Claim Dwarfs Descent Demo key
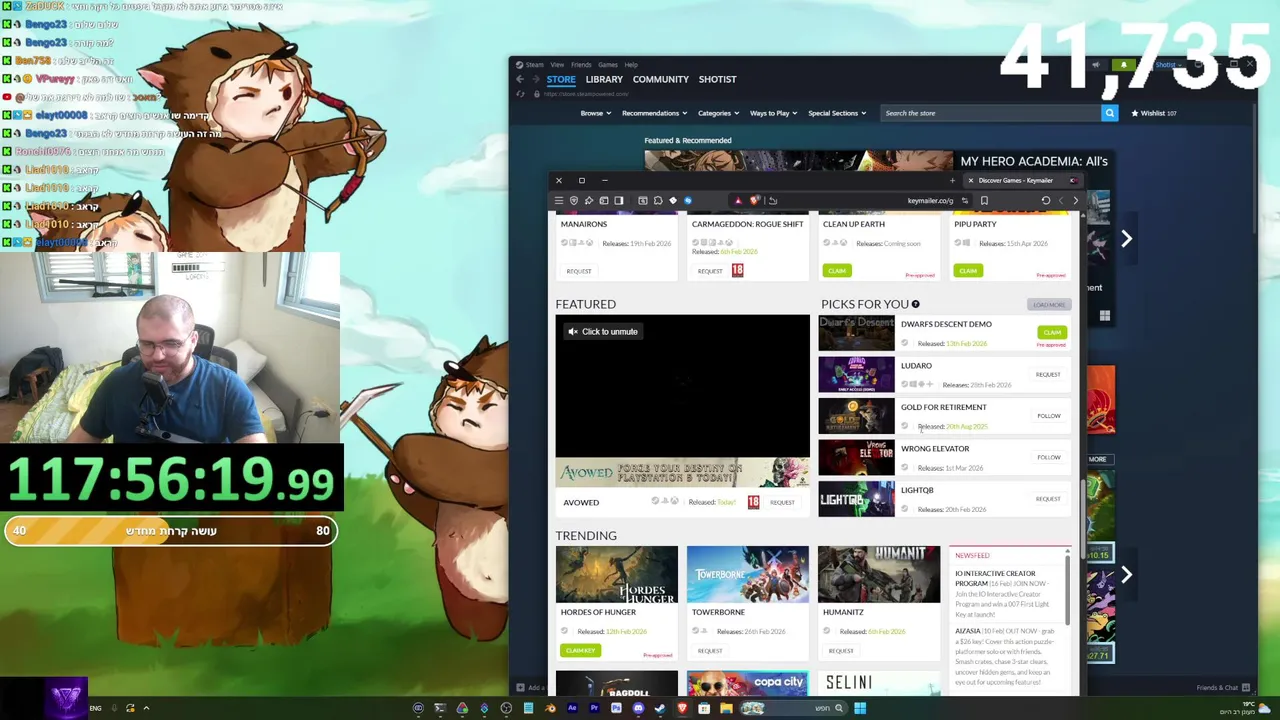 coord(1052,332)
